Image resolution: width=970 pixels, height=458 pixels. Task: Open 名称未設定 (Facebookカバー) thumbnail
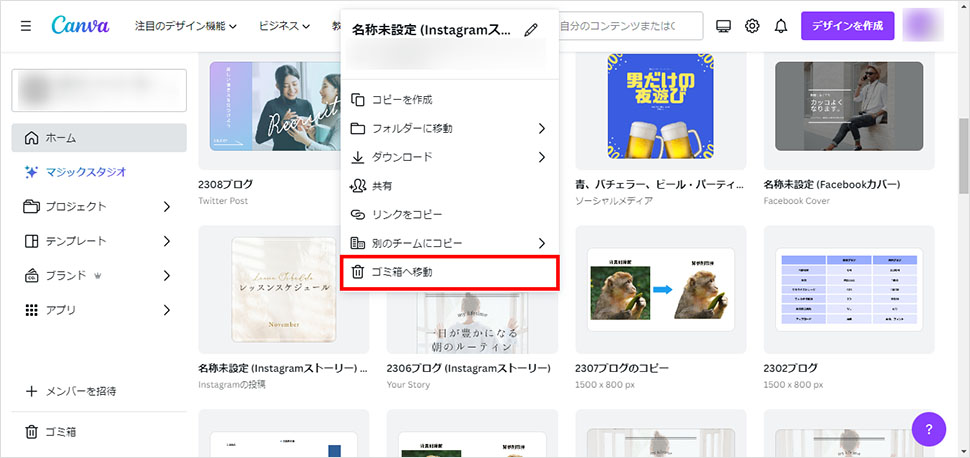click(x=849, y=106)
